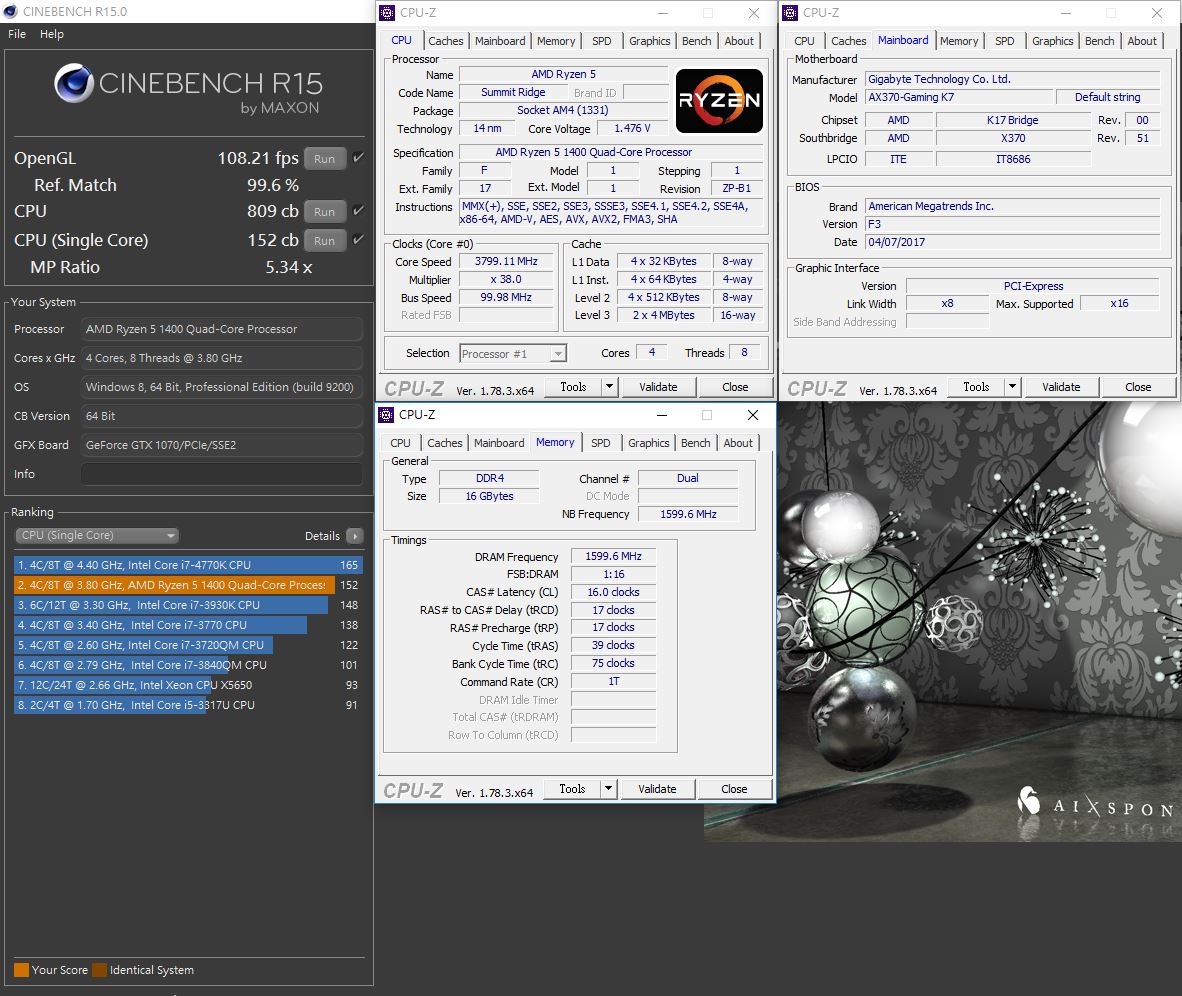Click the 'AX370-Gaming K7' model value
Image resolution: width=1182 pixels, height=996 pixels.
tap(959, 97)
